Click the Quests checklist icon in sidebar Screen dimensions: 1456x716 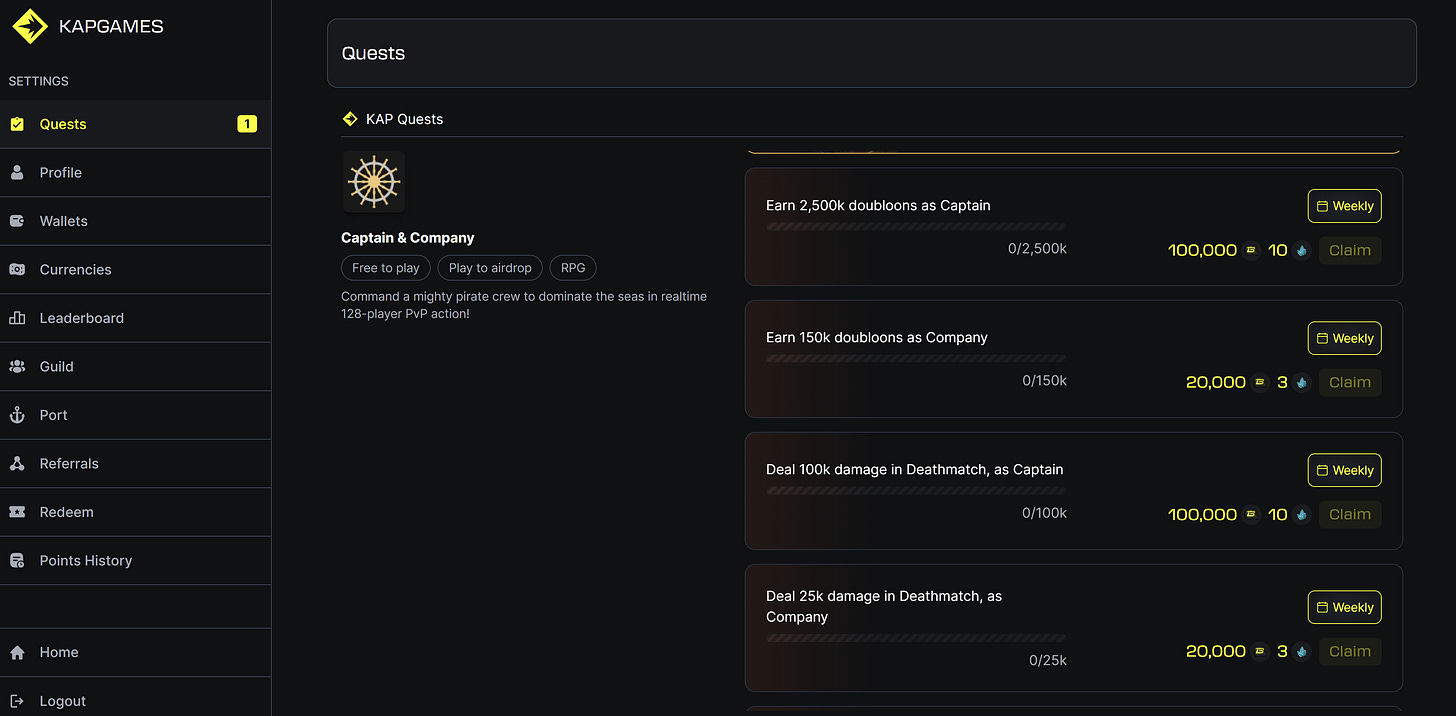click(x=17, y=124)
